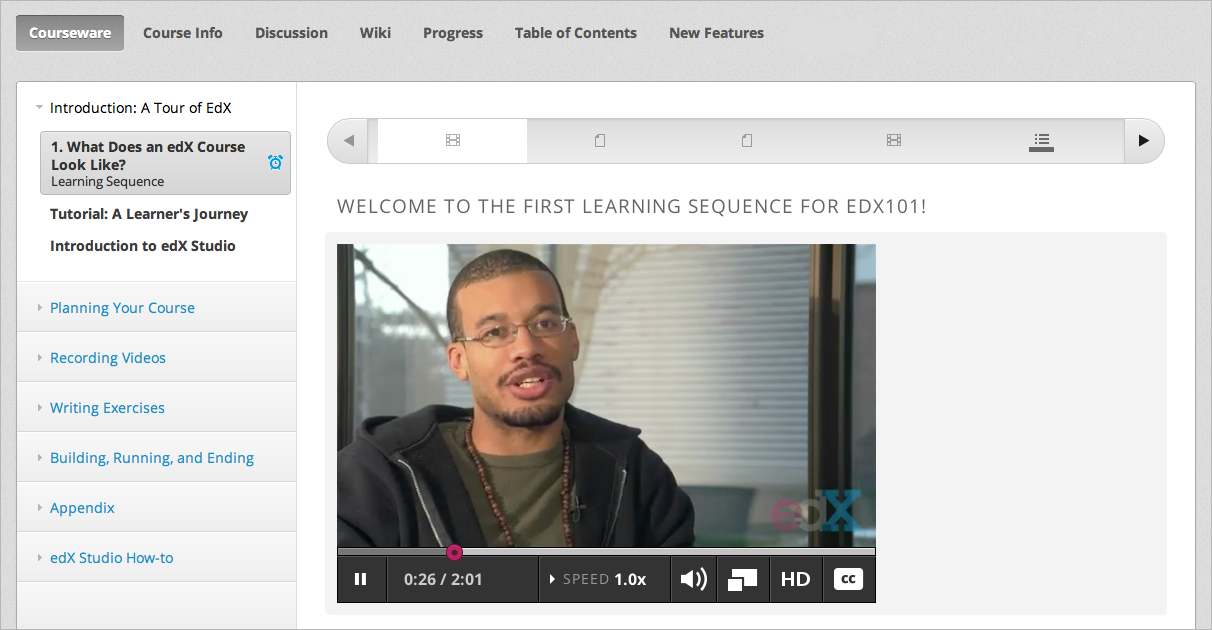The height and width of the screenshot is (630, 1212).
Task: Toggle closed captions CC button
Action: tap(848, 579)
